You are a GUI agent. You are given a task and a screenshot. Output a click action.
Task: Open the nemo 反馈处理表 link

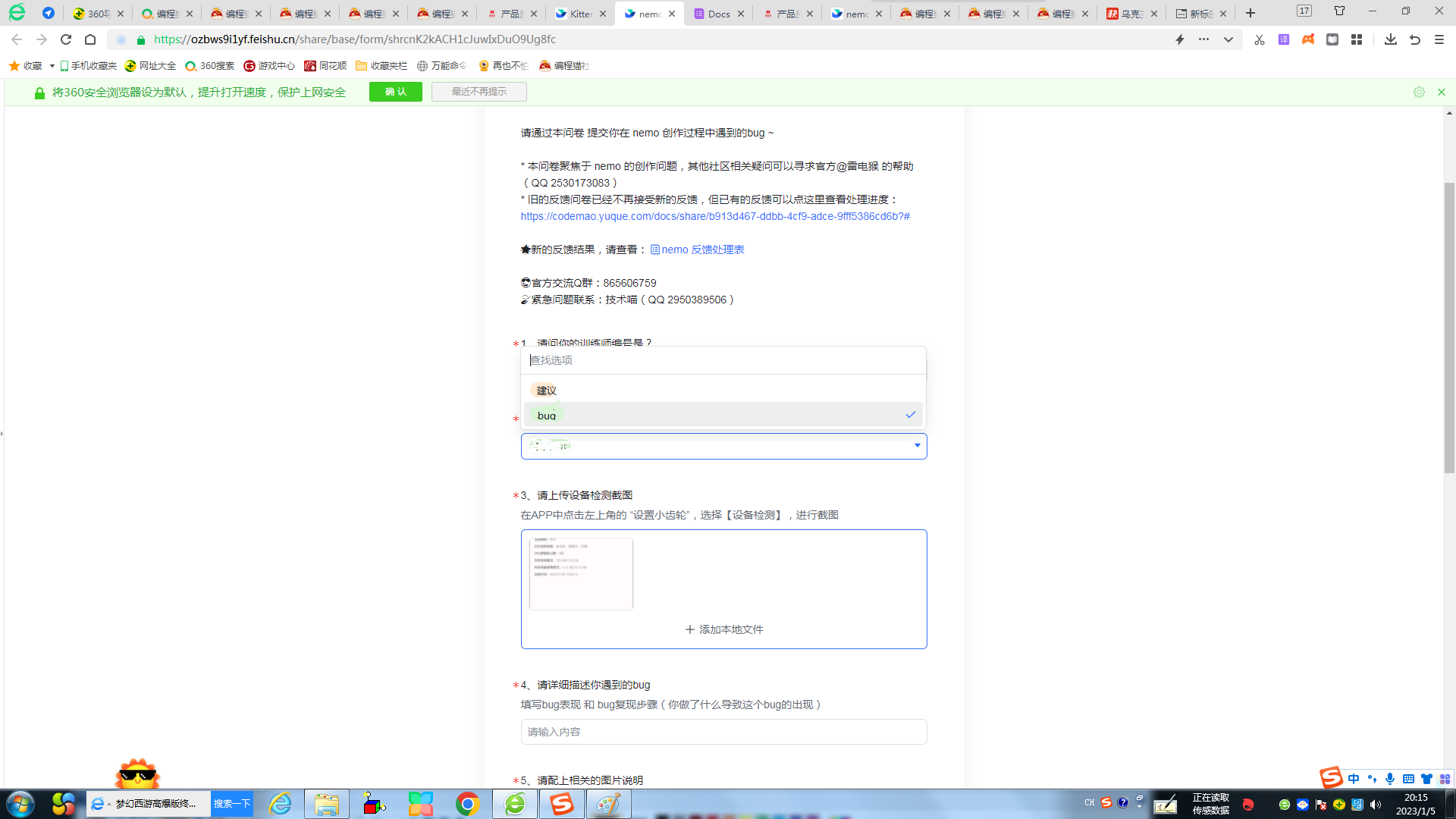697,249
